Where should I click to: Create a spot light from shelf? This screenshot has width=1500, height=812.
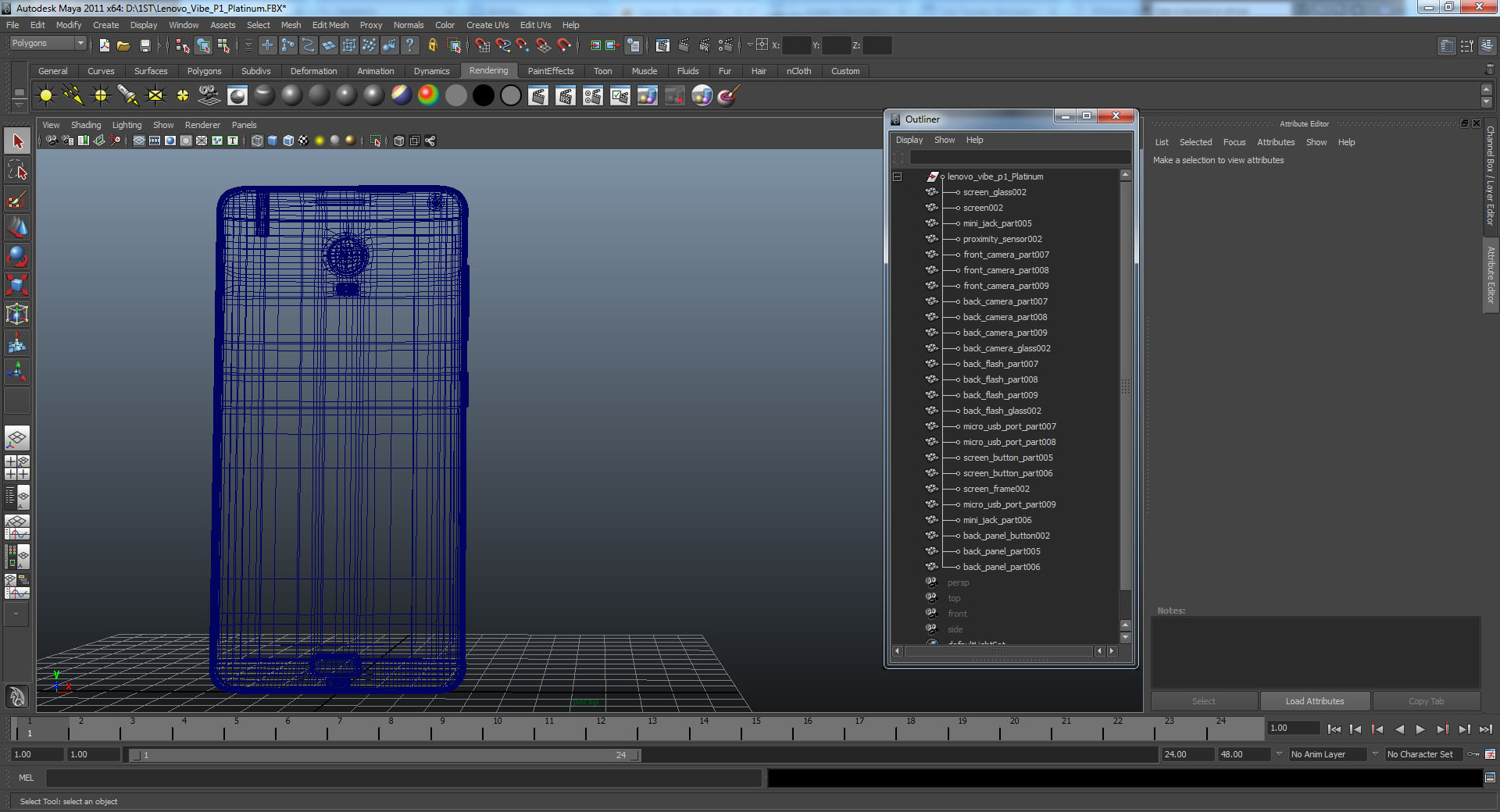point(128,95)
